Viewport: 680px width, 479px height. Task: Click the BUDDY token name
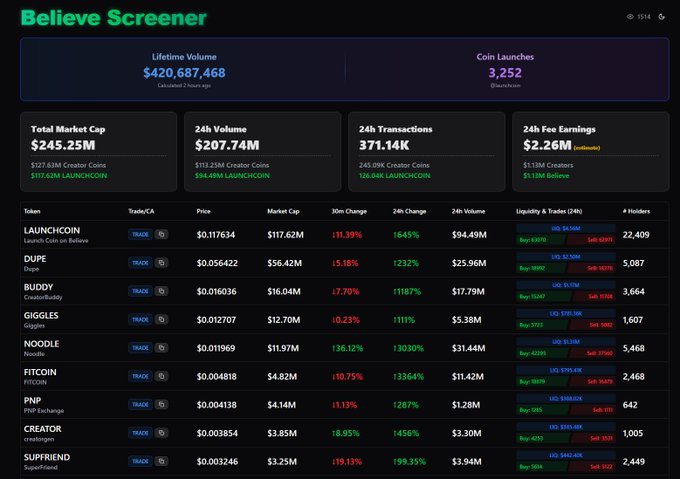pos(38,287)
